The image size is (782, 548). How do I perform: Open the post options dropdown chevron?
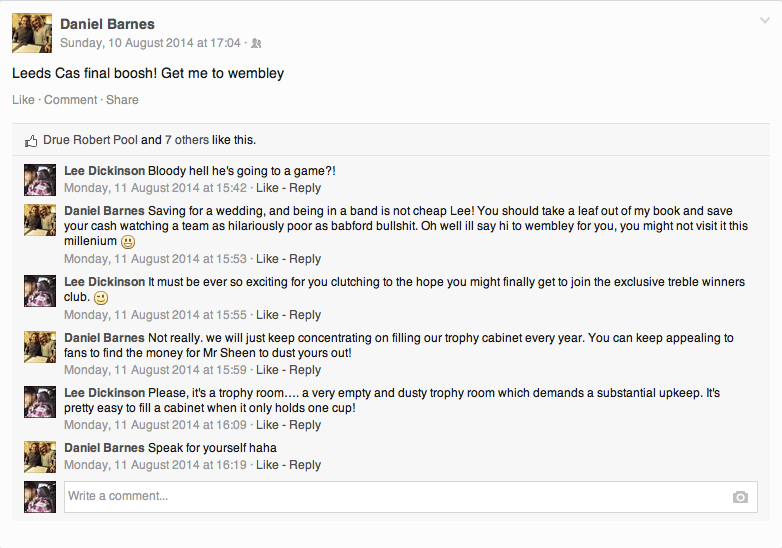pyautogui.click(x=765, y=20)
